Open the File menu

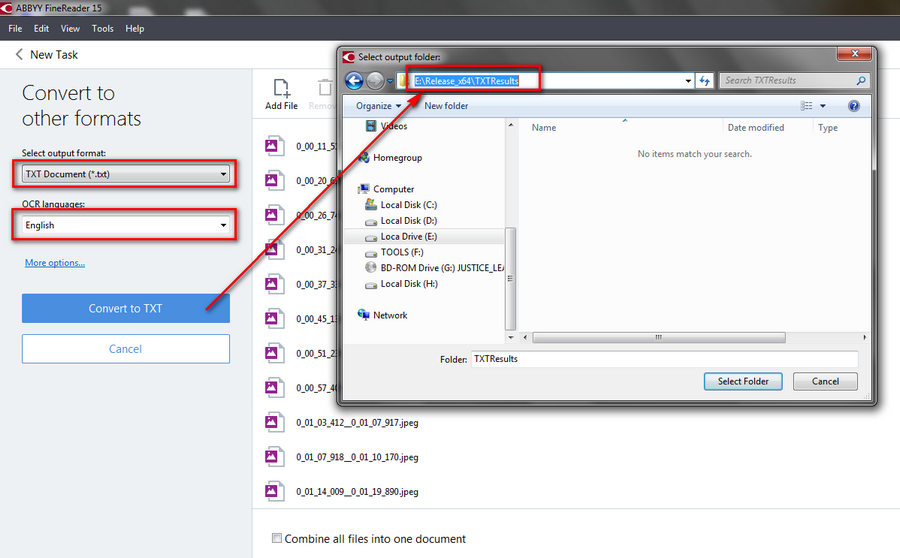point(15,29)
